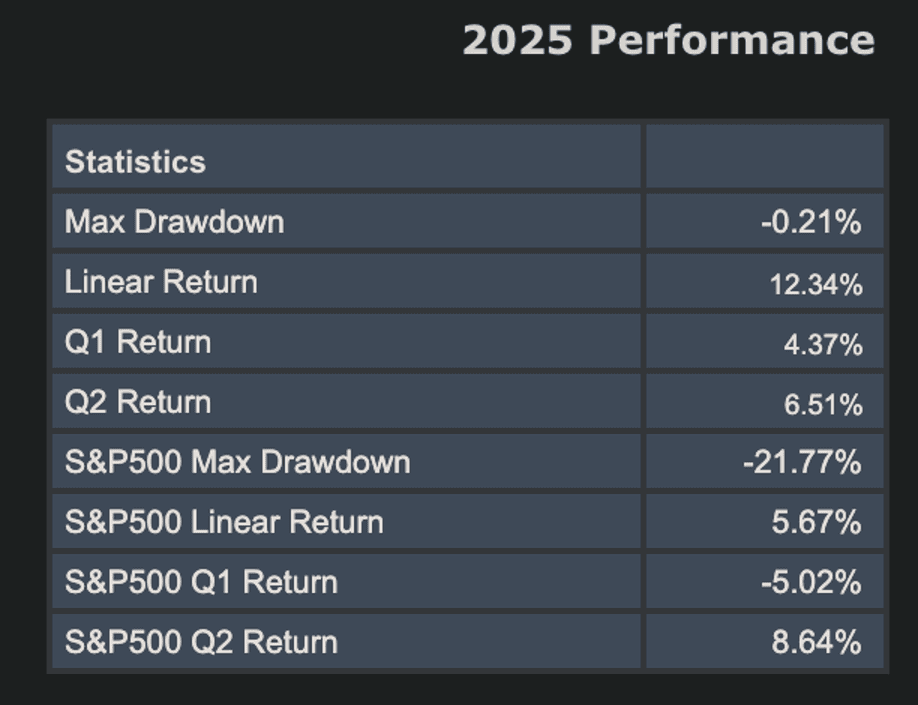Select the Statistics column header
Image resolution: width=918 pixels, height=705 pixels.
[x=135, y=162]
